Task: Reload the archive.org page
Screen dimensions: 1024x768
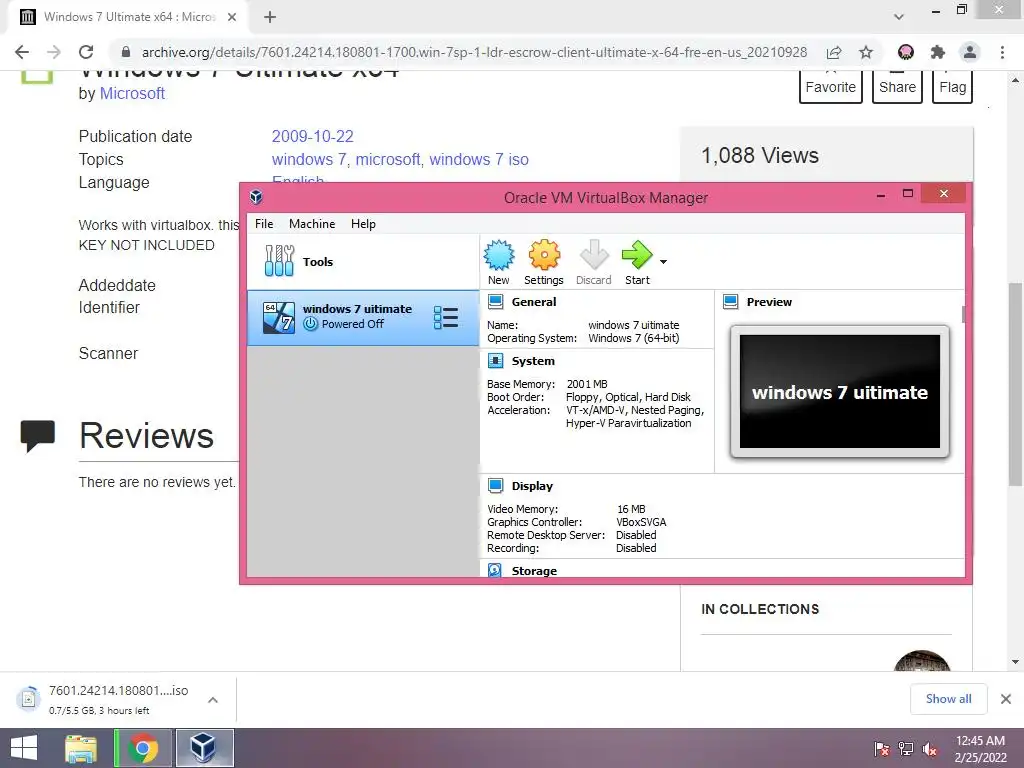Action: [86, 52]
